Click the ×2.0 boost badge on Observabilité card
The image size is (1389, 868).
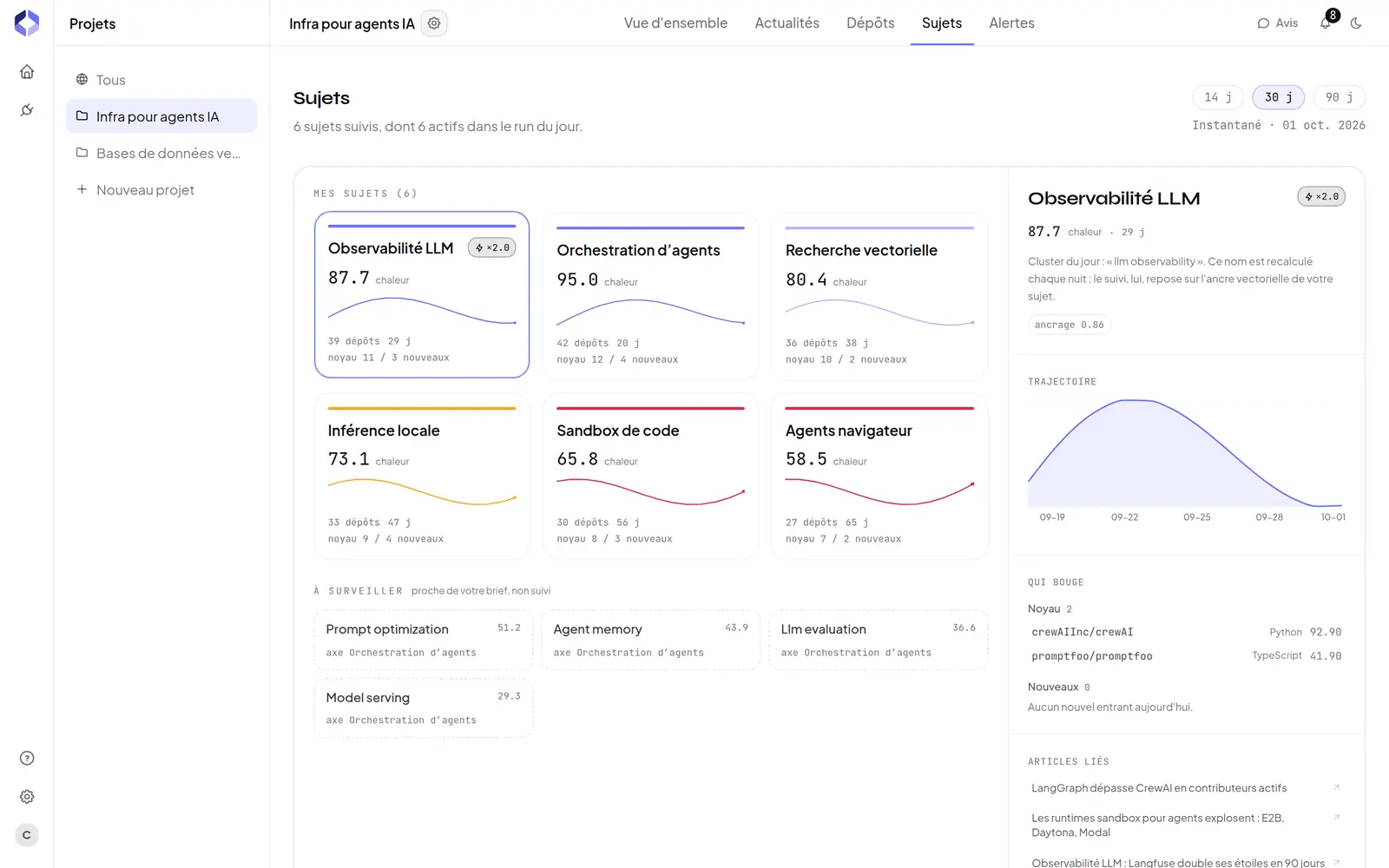coord(492,247)
